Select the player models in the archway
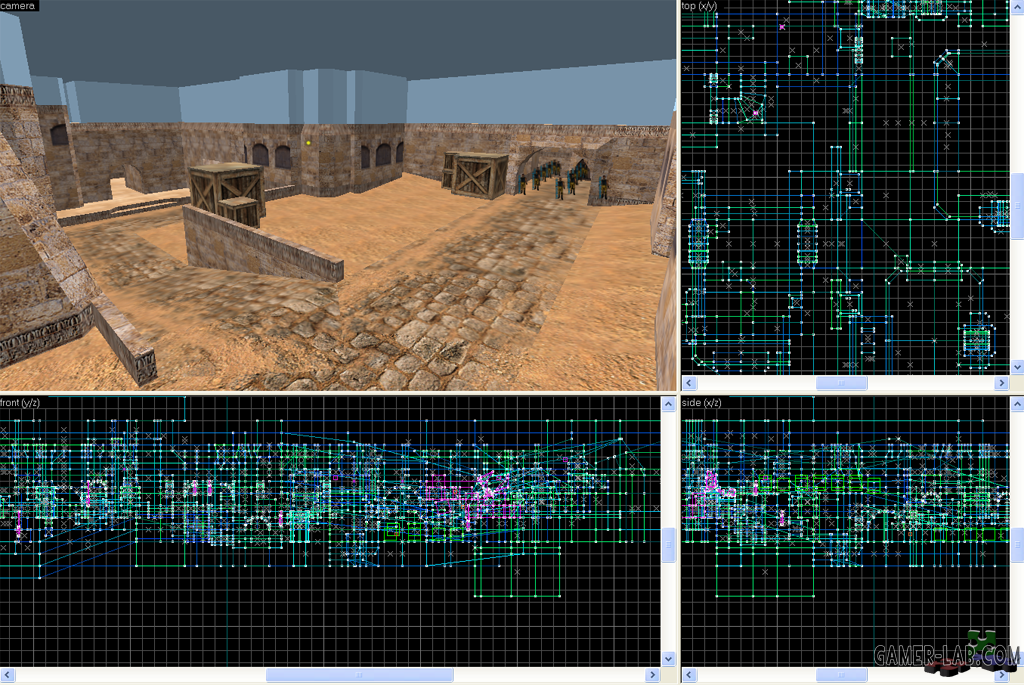This screenshot has height=685, width=1024. point(562,182)
